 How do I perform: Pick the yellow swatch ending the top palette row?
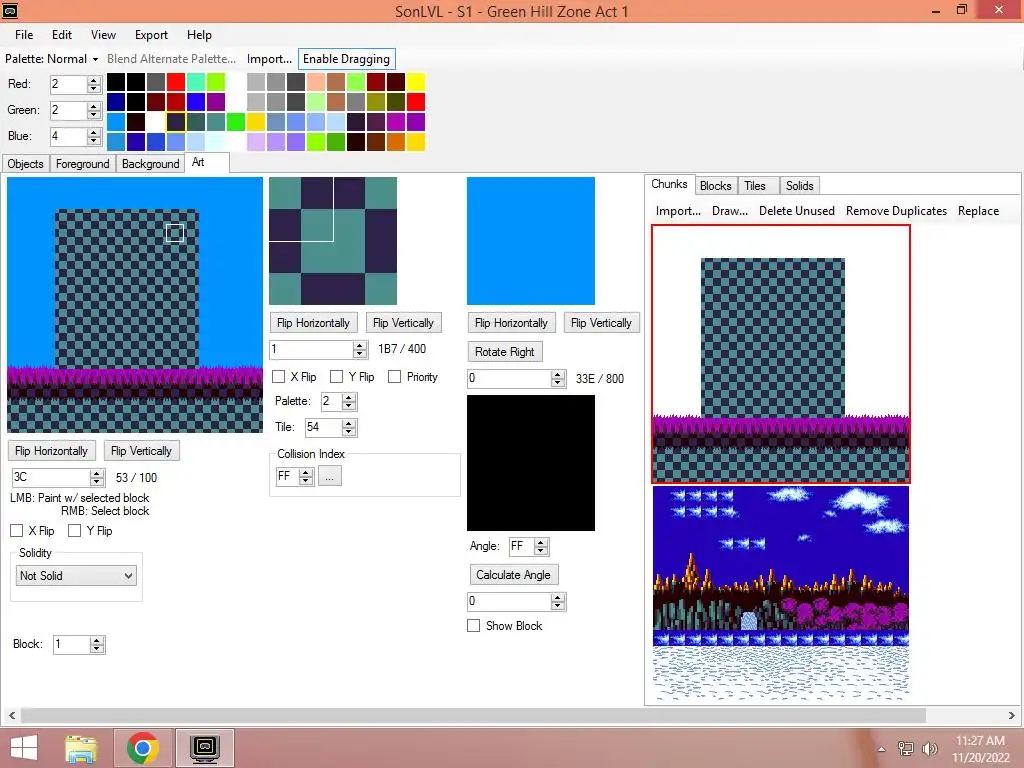coord(415,82)
